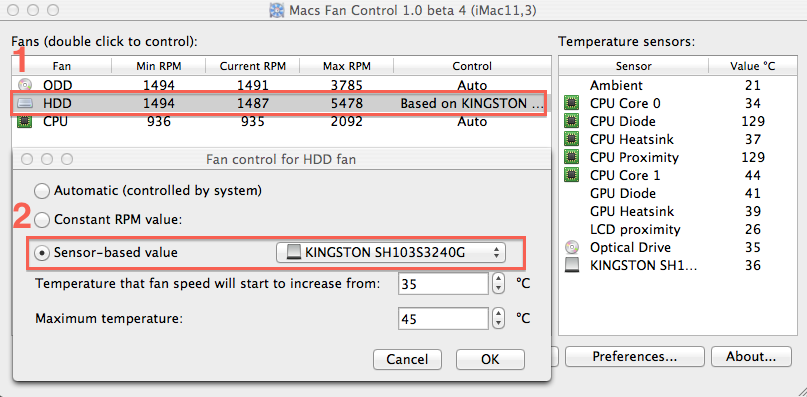
Task: Click the CPU Proximity chip icon
Action: pyautogui.click(x=571, y=157)
